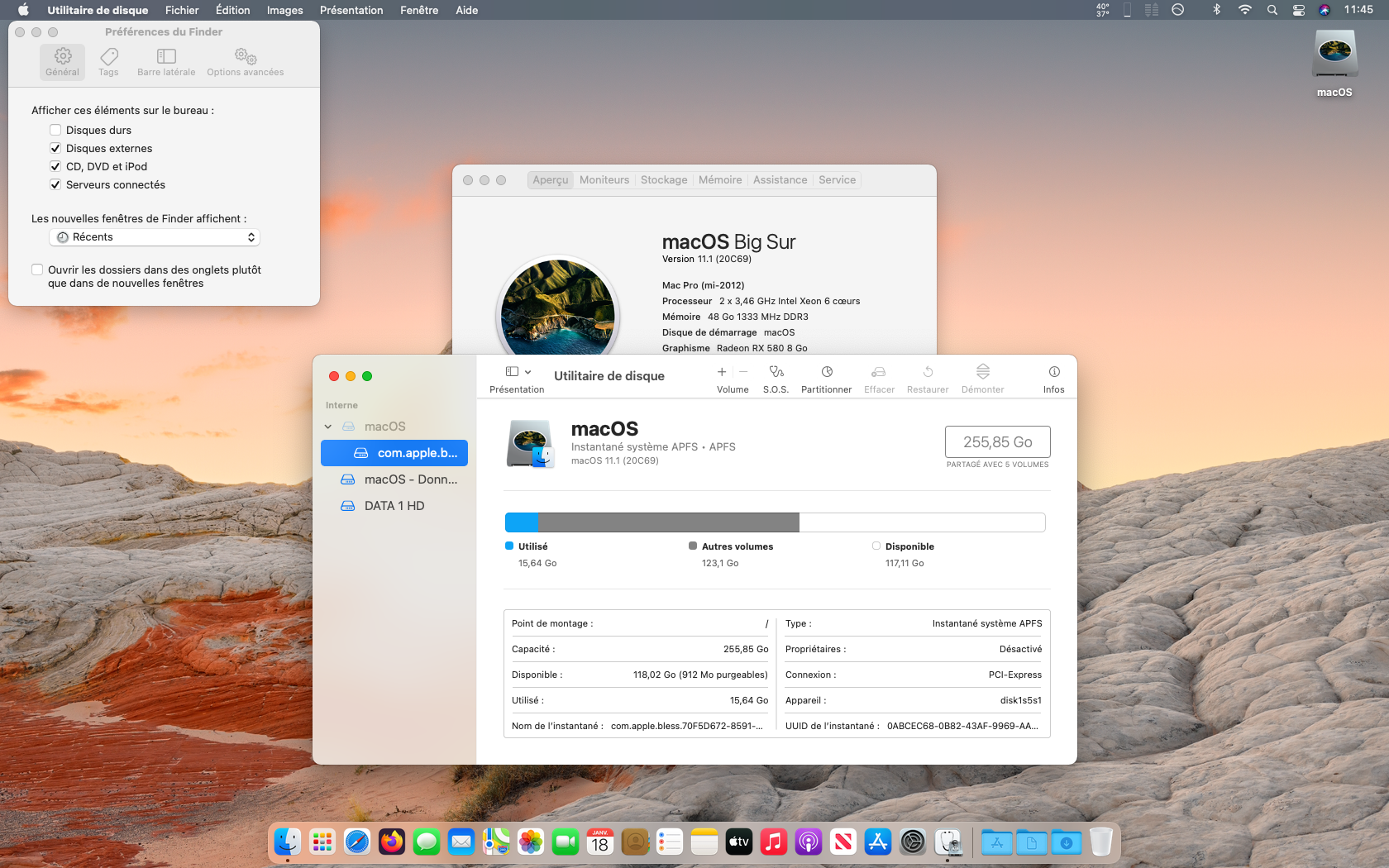The width and height of the screenshot is (1389, 868).
Task: Uncheck the Serveurs connectés checkbox
Action: click(55, 184)
